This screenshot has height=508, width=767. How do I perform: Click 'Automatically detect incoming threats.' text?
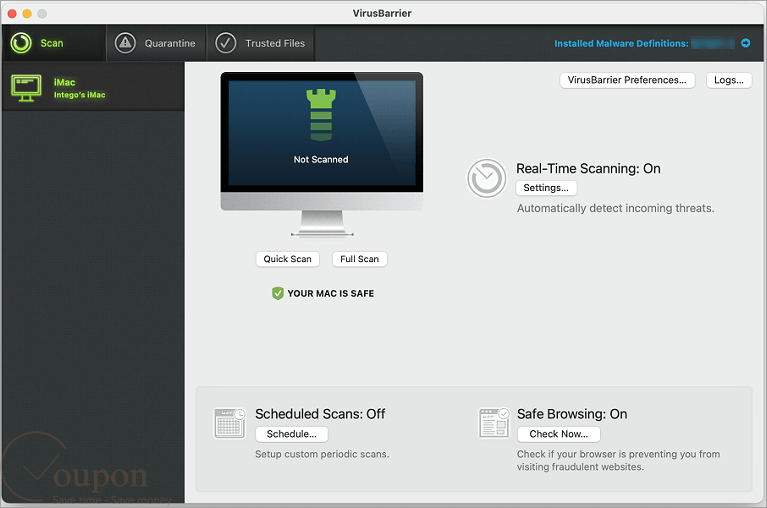point(615,208)
